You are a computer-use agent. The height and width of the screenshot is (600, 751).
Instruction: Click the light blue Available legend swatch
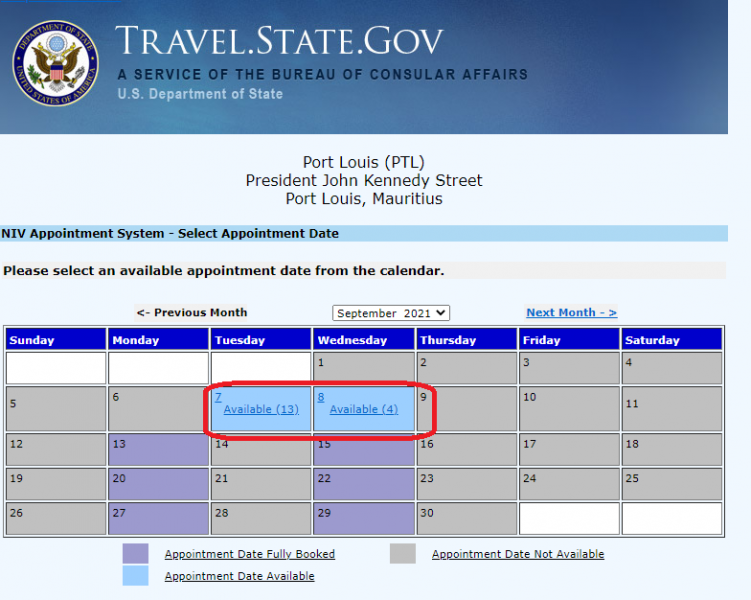136,576
